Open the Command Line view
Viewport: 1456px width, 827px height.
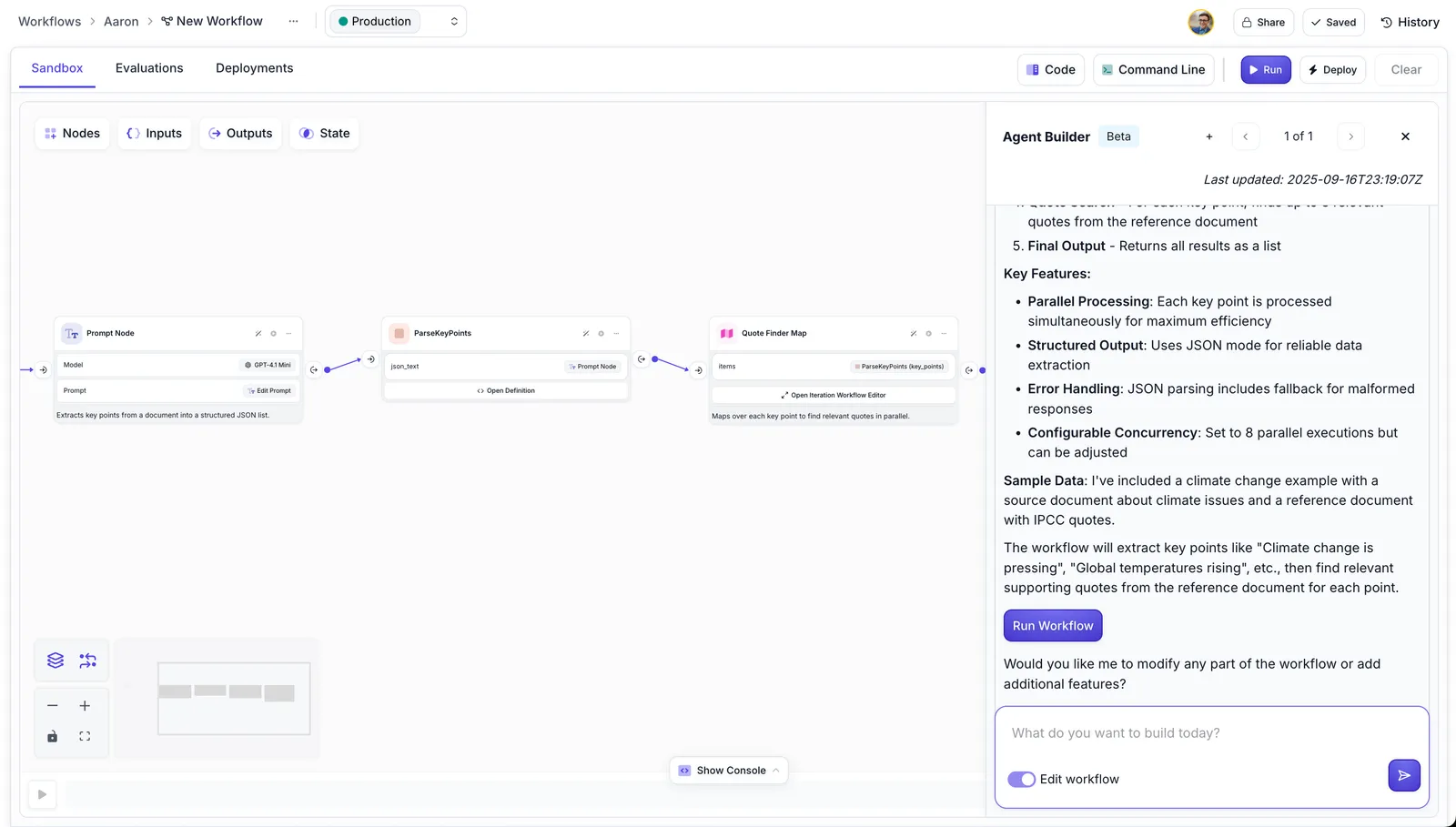click(x=1153, y=70)
